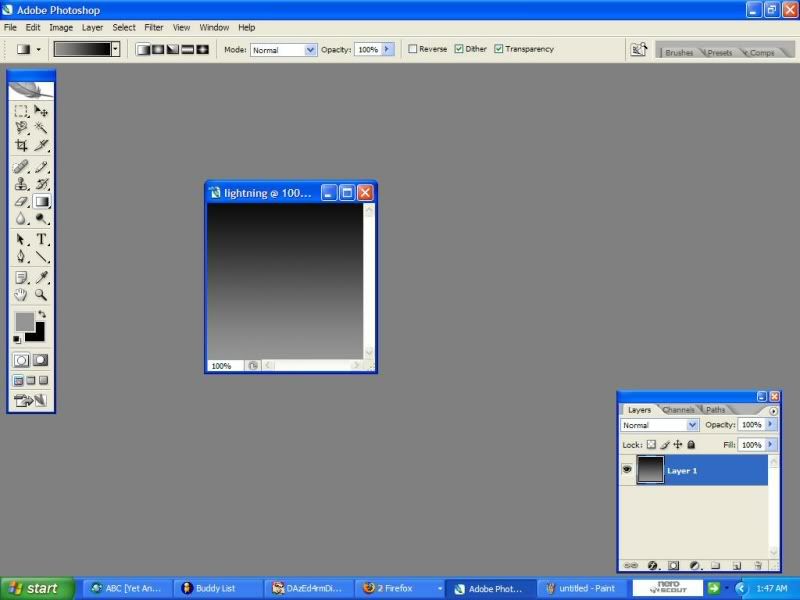Viewport: 800px width, 600px height.
Task: Select the Slice tool
Action: tap(41, 145)
